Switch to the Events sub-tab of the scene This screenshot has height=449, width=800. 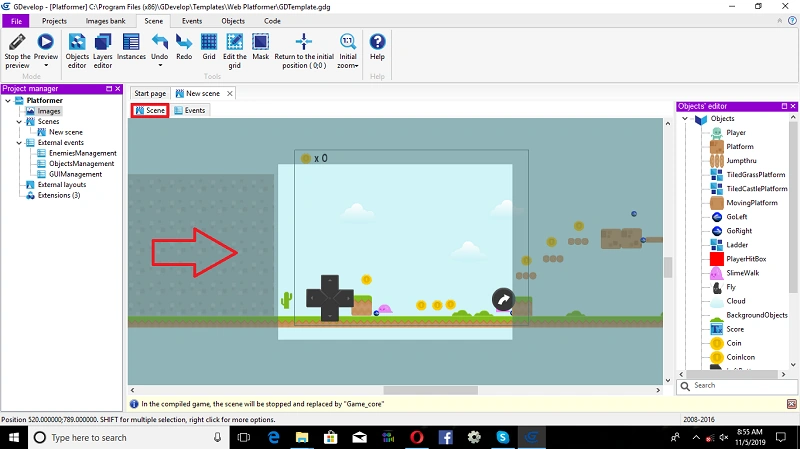[190, 110]
